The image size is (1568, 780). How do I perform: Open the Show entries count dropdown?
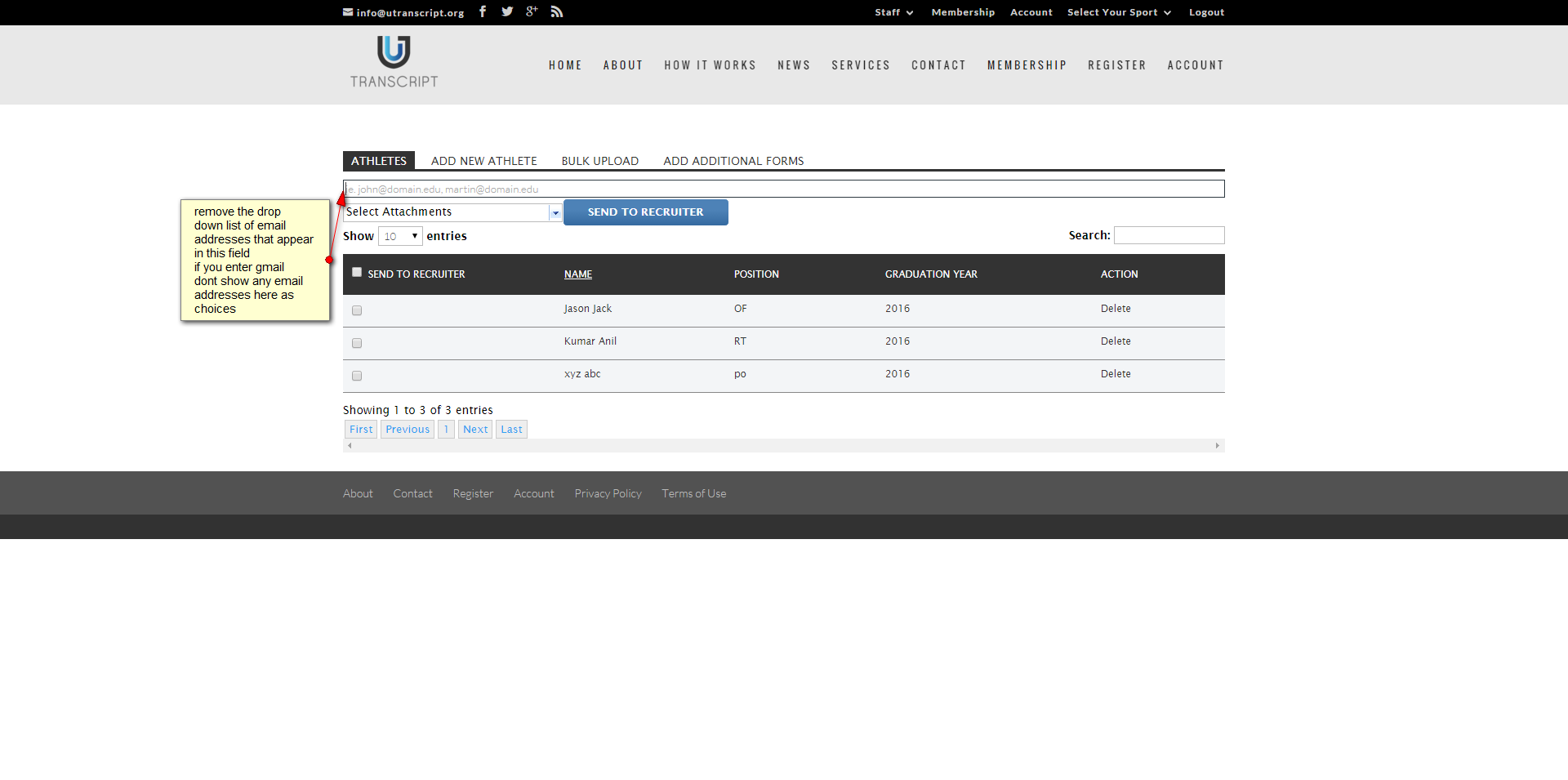coord(400,236)
